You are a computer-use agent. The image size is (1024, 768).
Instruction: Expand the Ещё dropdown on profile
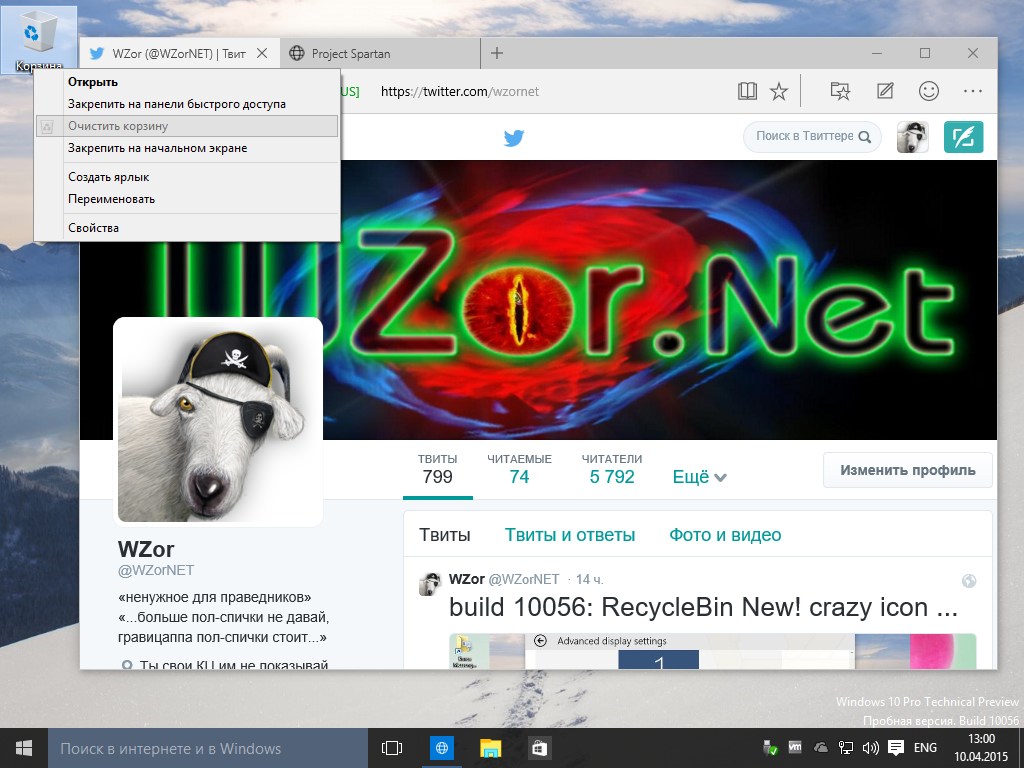click(699, 477)
